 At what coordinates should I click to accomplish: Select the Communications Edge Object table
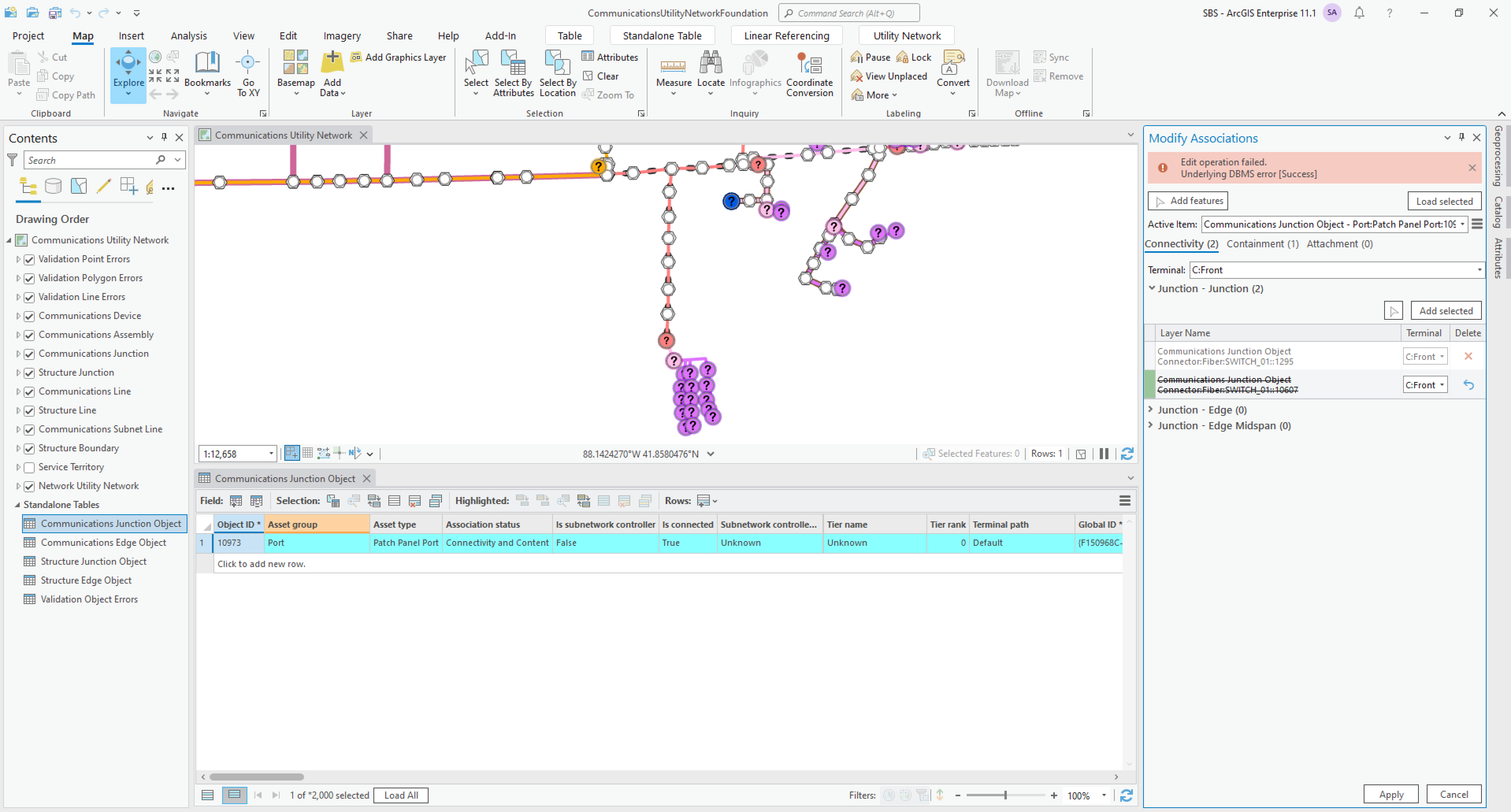pyautogui.click(x=103, y=543)
